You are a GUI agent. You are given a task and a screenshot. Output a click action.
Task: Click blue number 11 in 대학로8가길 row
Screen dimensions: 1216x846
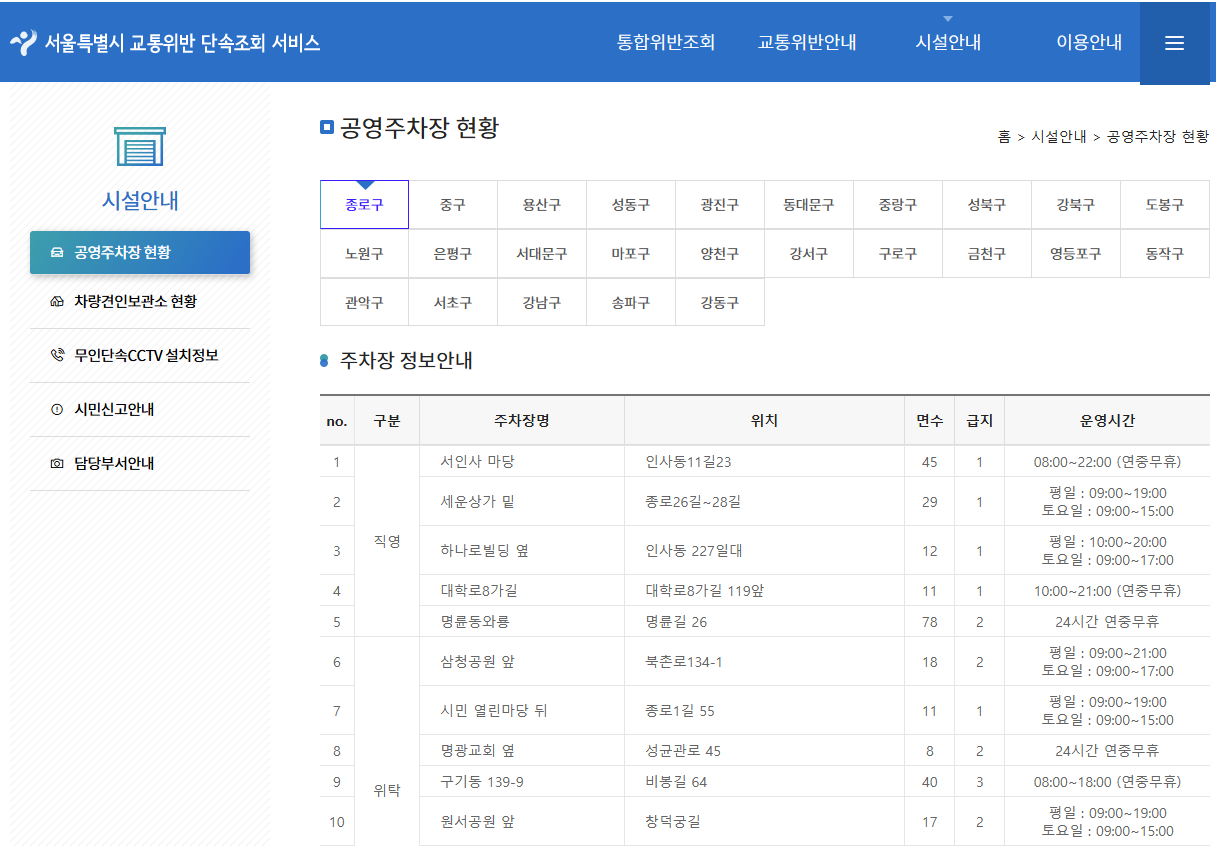pos(929,590)
